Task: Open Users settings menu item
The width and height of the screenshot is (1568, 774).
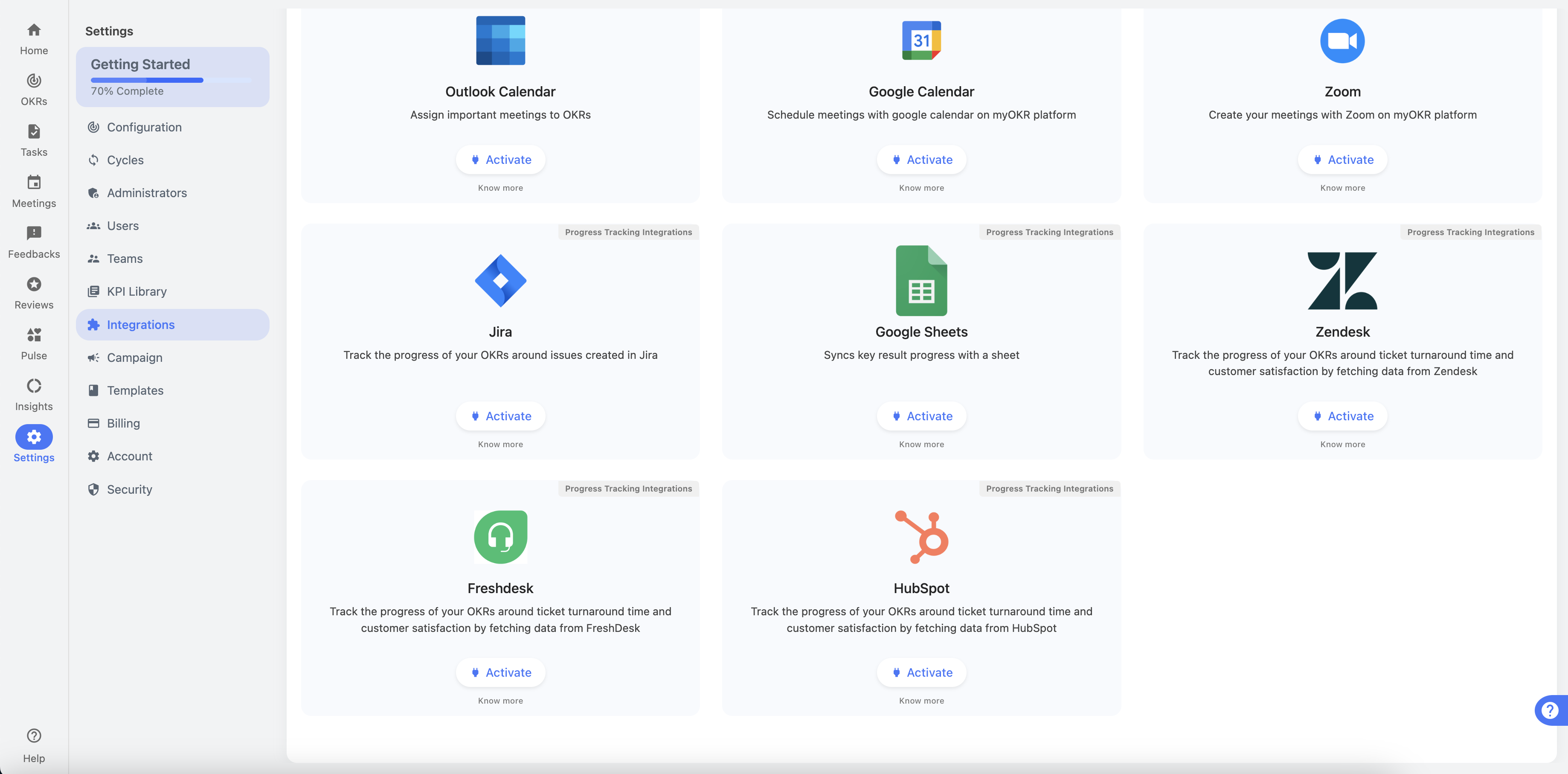Action: point(172,226)
